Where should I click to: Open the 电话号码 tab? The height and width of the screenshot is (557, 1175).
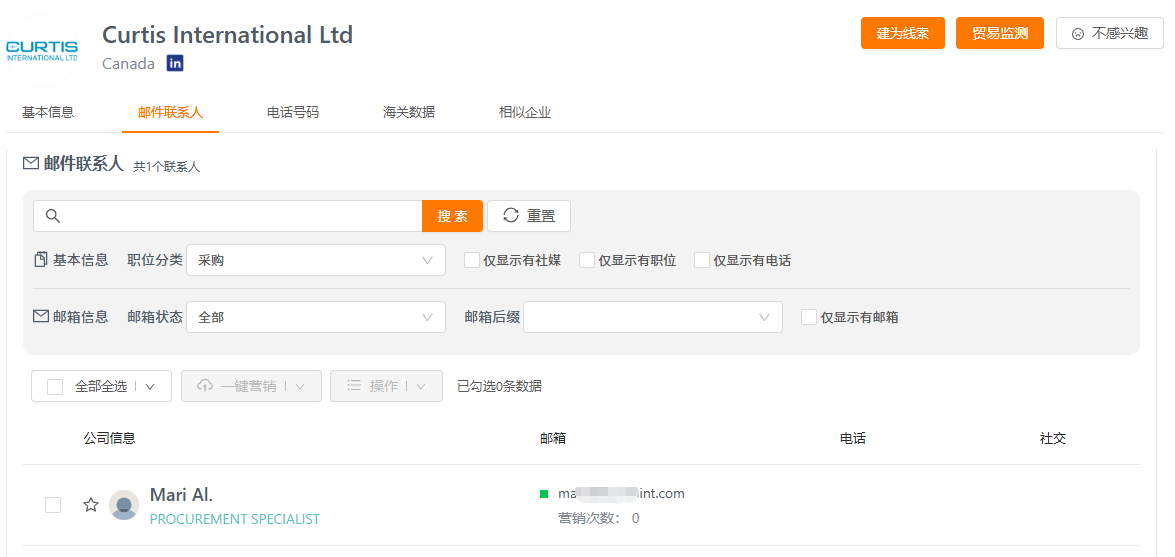click(x=293, y=112)
